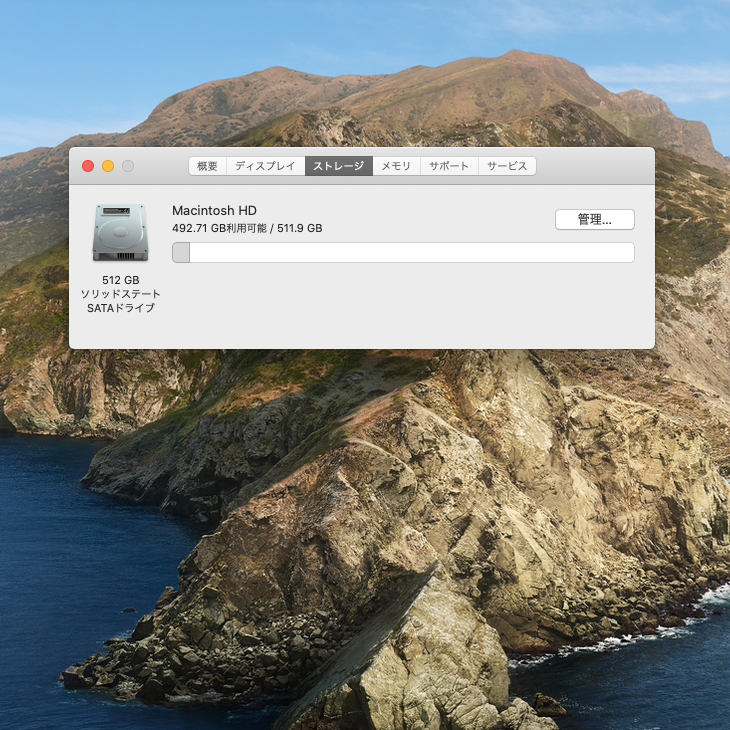
Task: Open the サービス tab
Action: tap(507, 166)
